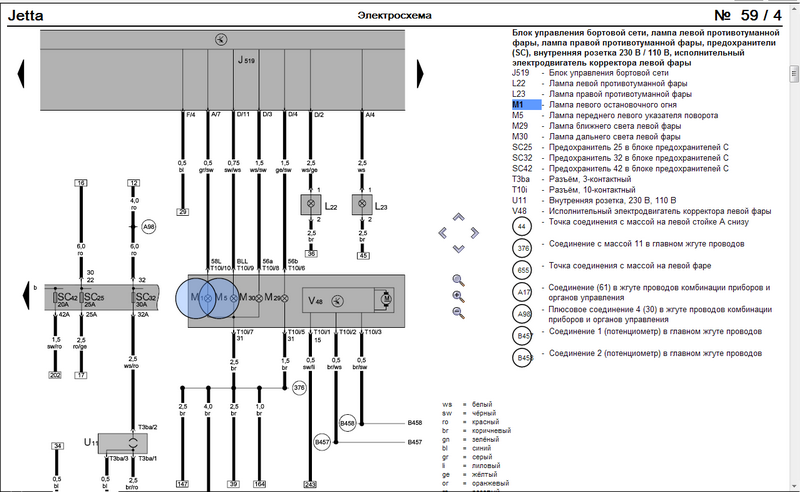Image resolution: width=800 pixels, height=492 pixels.
Task: Click the legend circle numbered 655
Action: 523,270
